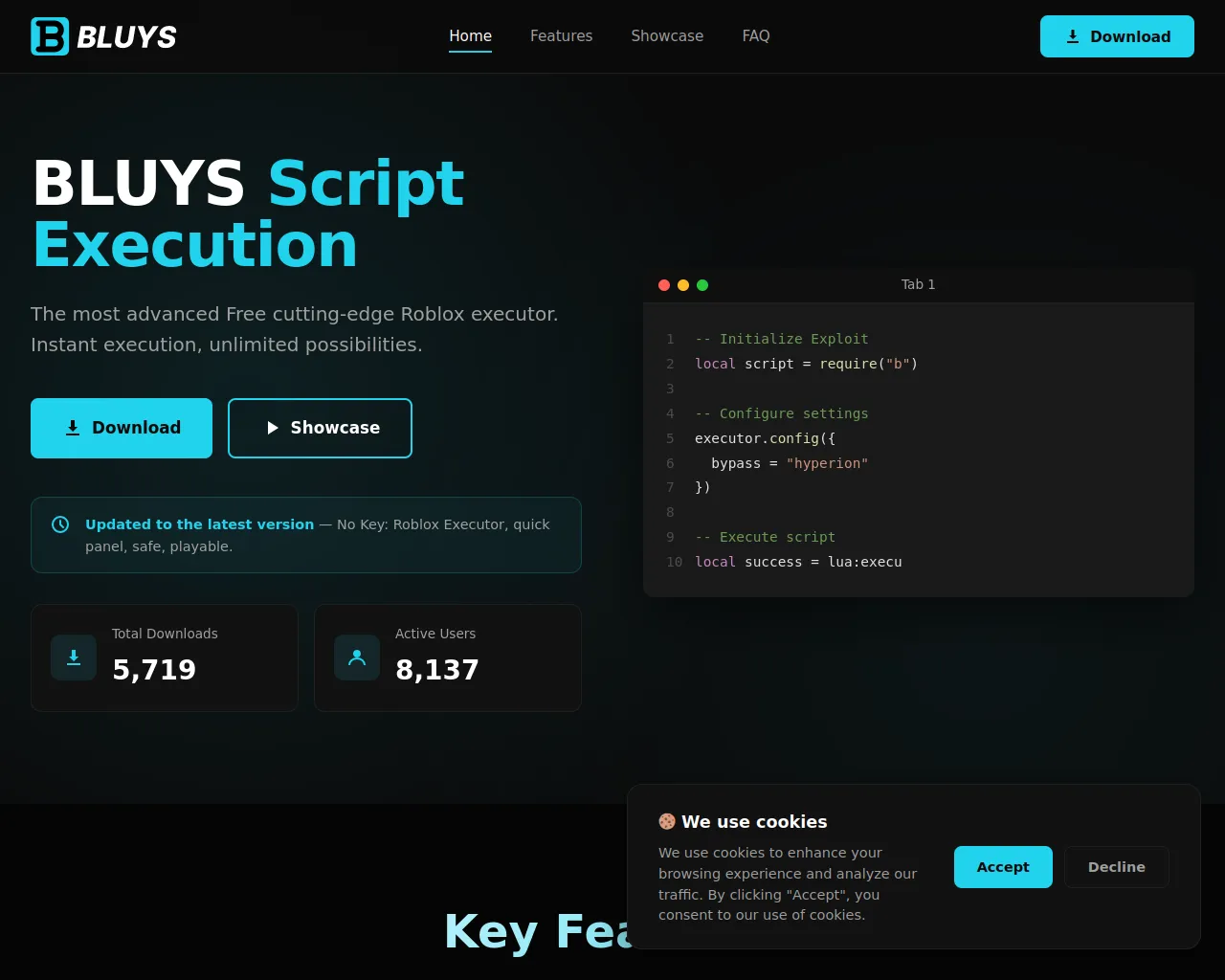Go to the Showcase nav link

pos(667,36)
